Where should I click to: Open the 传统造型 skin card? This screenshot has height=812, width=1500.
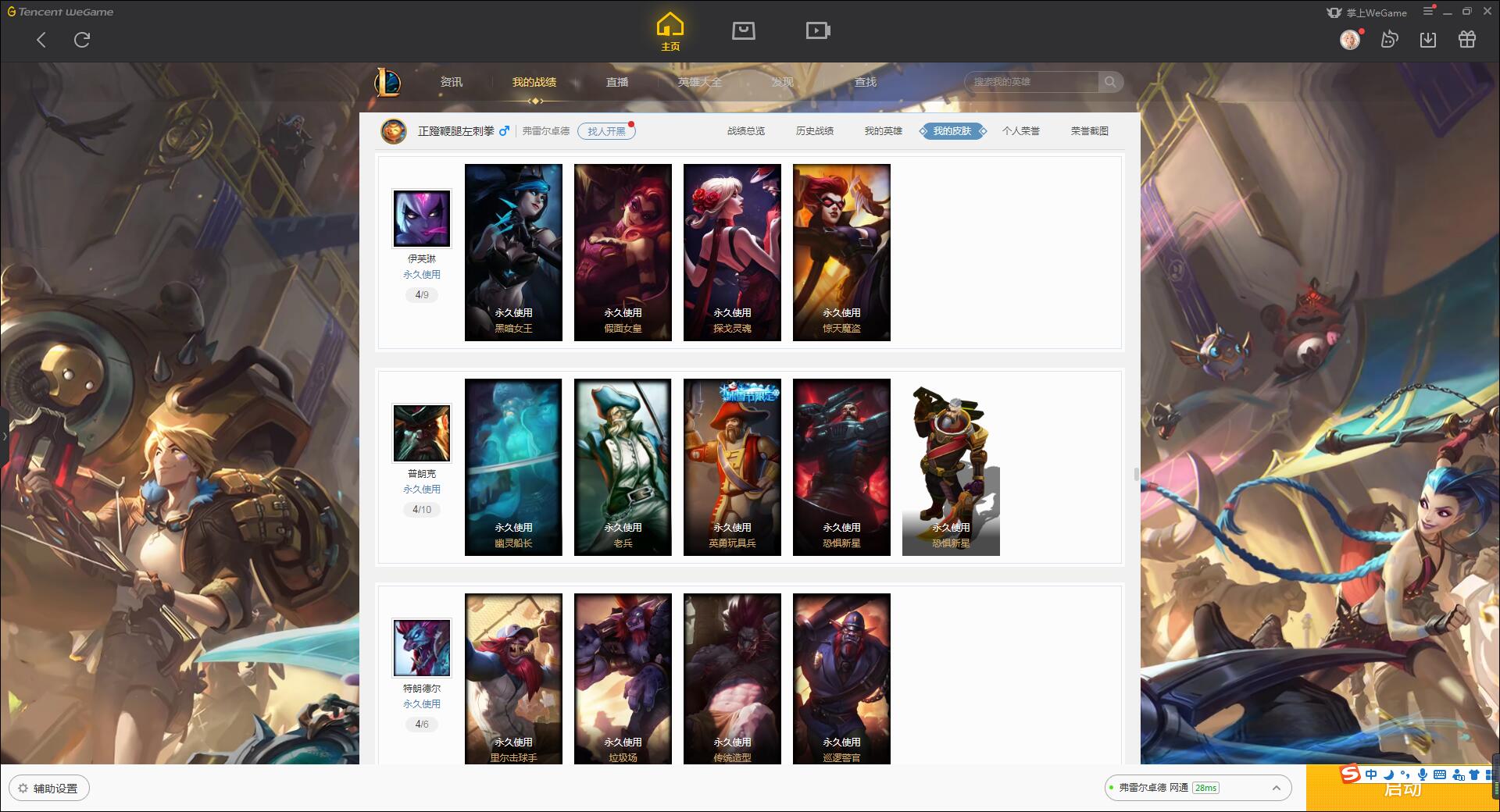point(732,678)
